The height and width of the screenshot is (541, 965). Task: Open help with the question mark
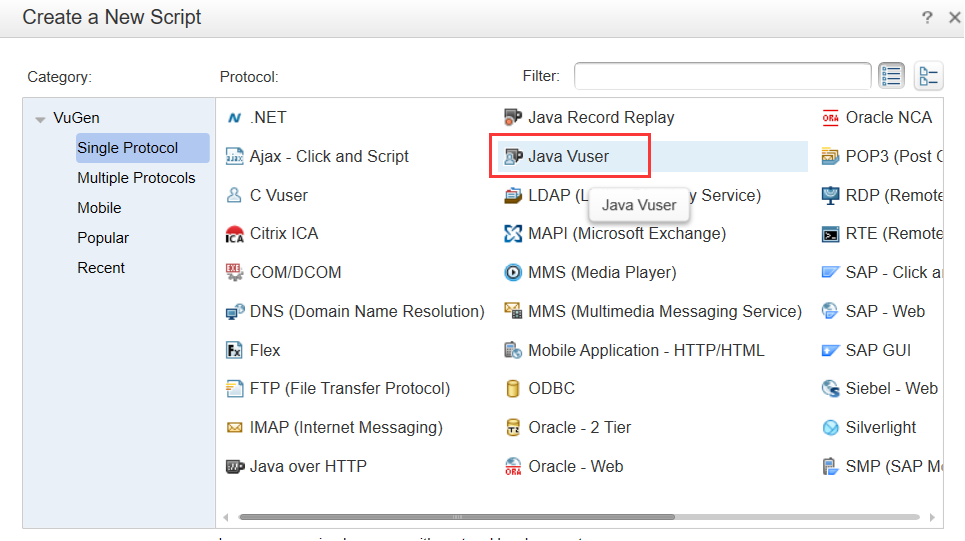[x=927, y=17]
